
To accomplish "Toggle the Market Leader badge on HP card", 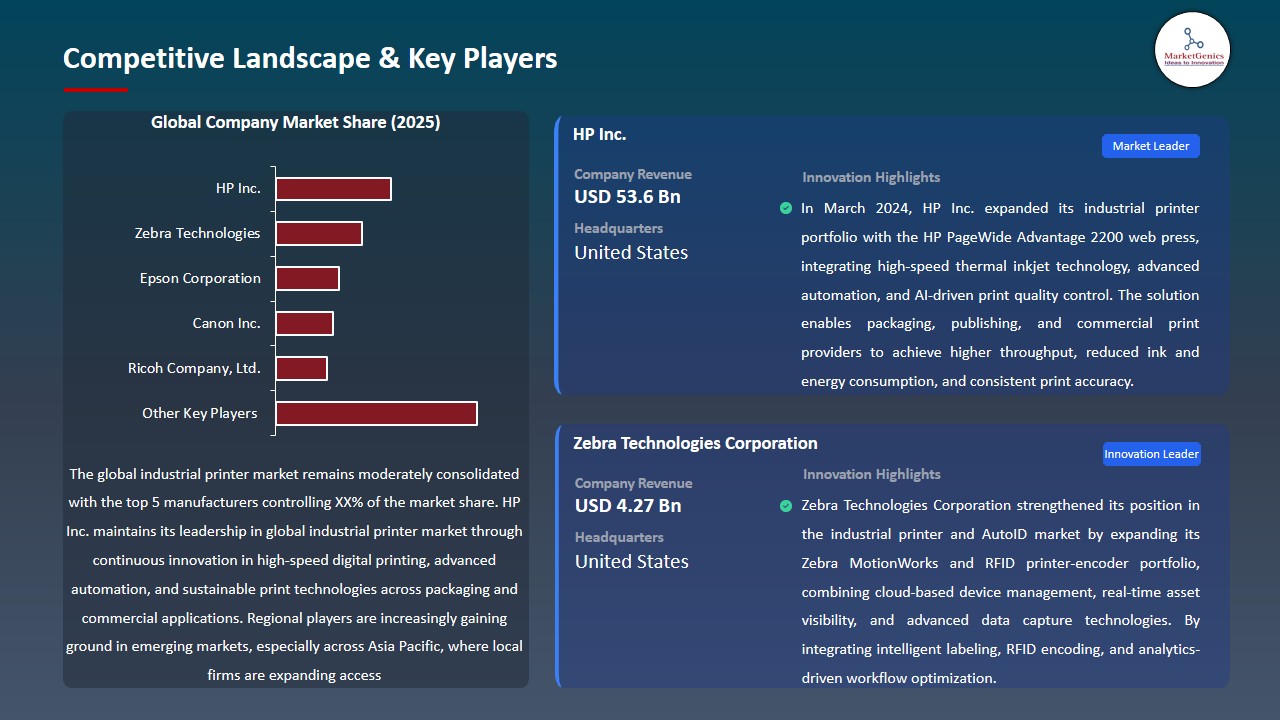I will tap(1150, 145).
